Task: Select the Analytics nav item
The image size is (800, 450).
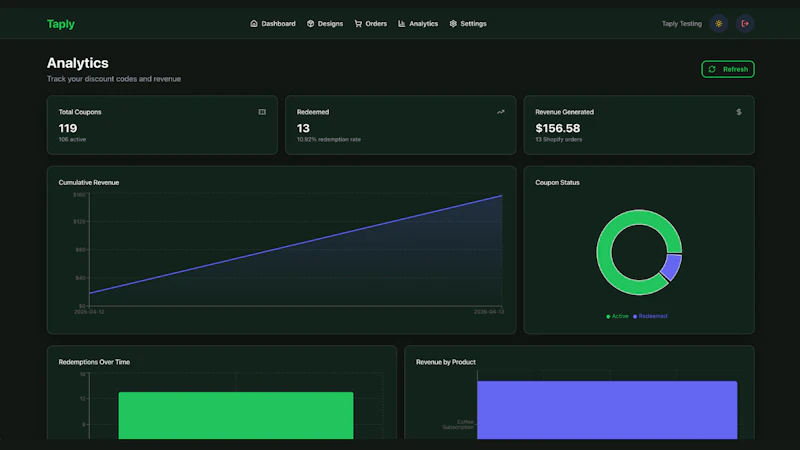Action: [x=418, y=23]
